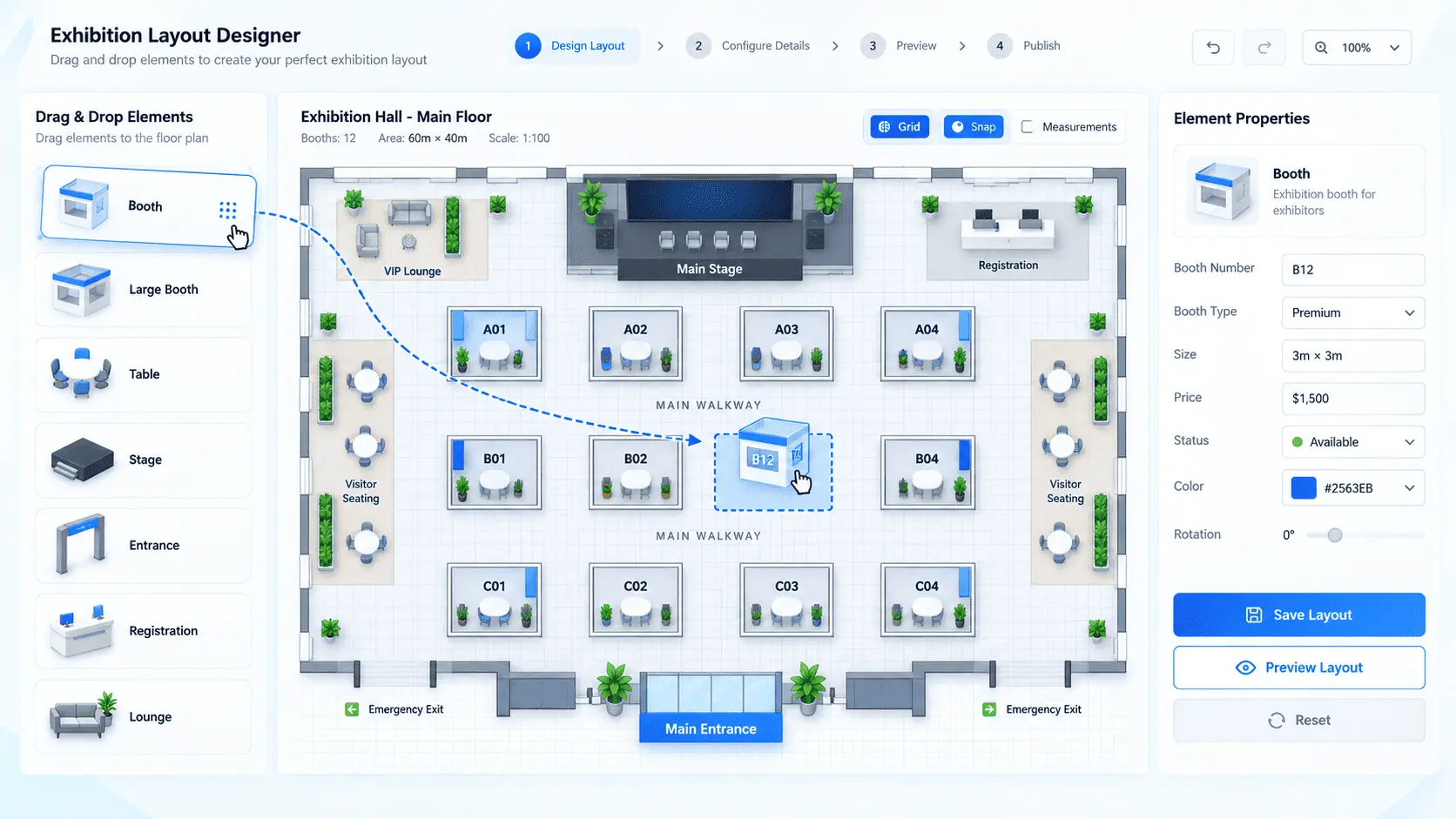Click the Preview Layout button
Screen dimensions: 1456x819
coord(1298,668)
